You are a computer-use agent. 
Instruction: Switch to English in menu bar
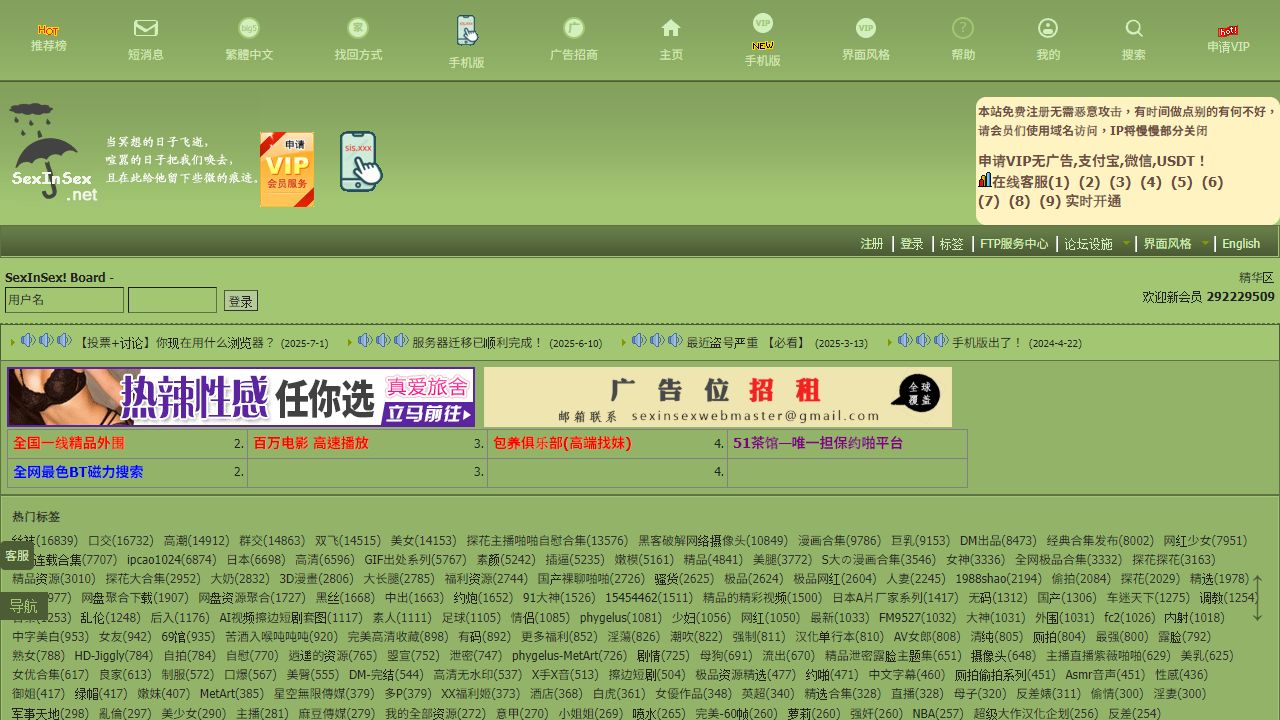point(1241,243)
